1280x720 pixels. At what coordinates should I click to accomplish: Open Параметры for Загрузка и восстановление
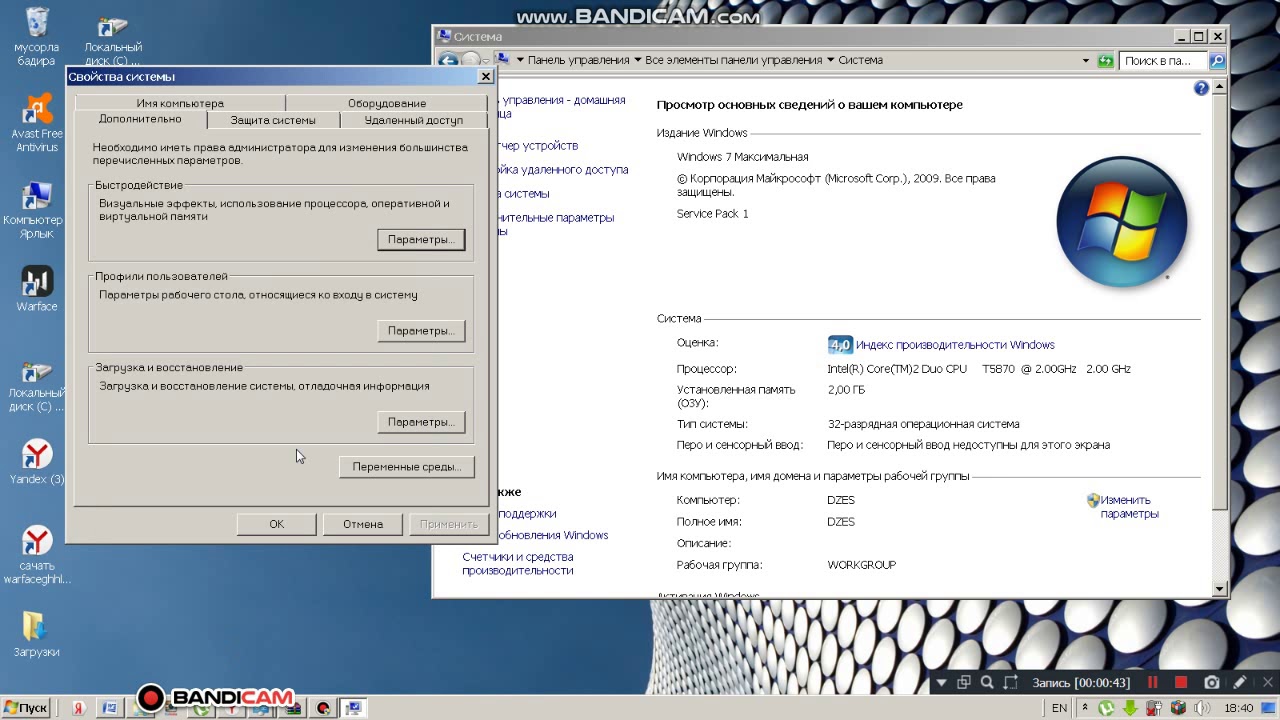coord(421,422)
